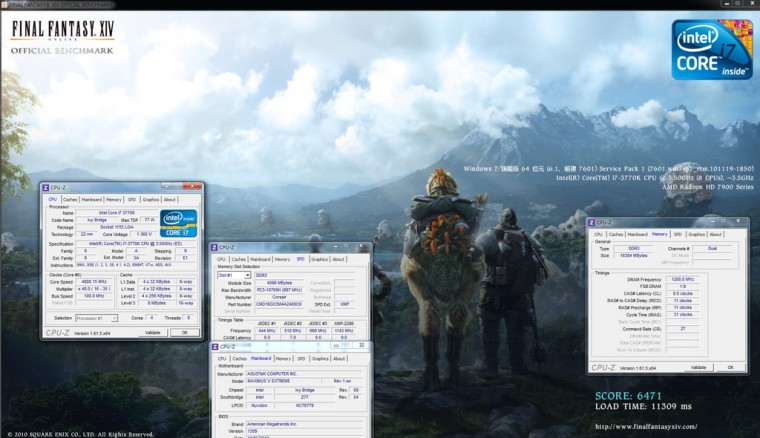Click the CPU-Z title icon in the SPD window
The image size is (760, 438).
pyautogui.click(x=215, y=248)
